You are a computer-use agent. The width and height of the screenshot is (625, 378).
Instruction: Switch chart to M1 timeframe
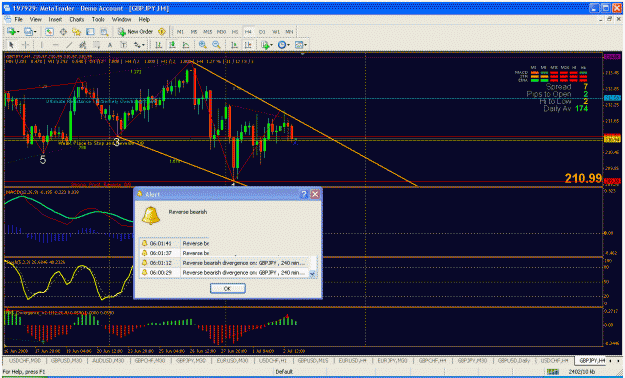180,32
